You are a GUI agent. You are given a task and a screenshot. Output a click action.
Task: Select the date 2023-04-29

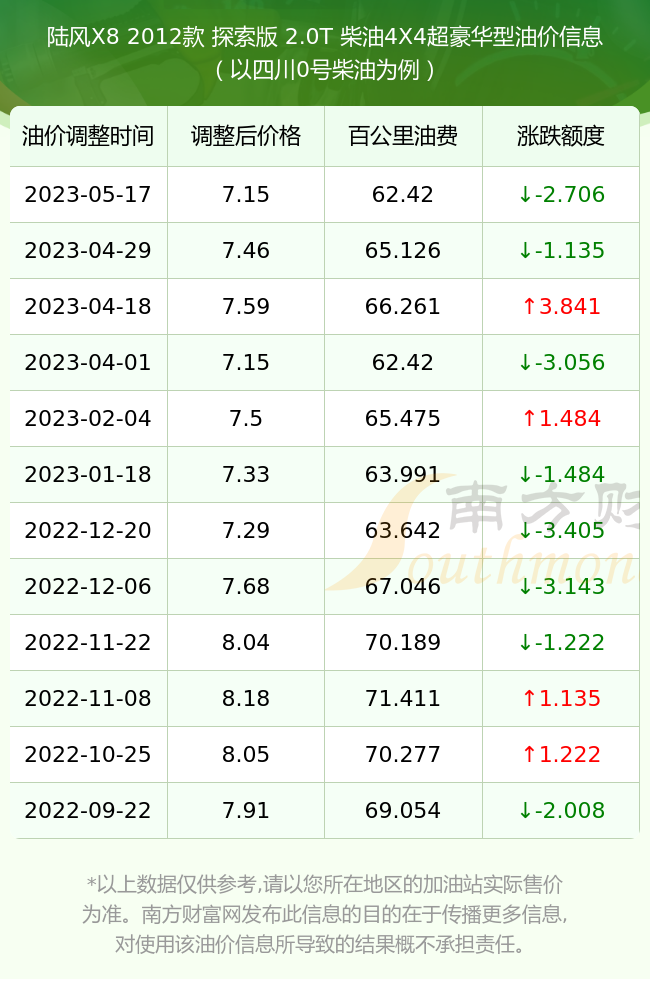(x=88, y=251)
